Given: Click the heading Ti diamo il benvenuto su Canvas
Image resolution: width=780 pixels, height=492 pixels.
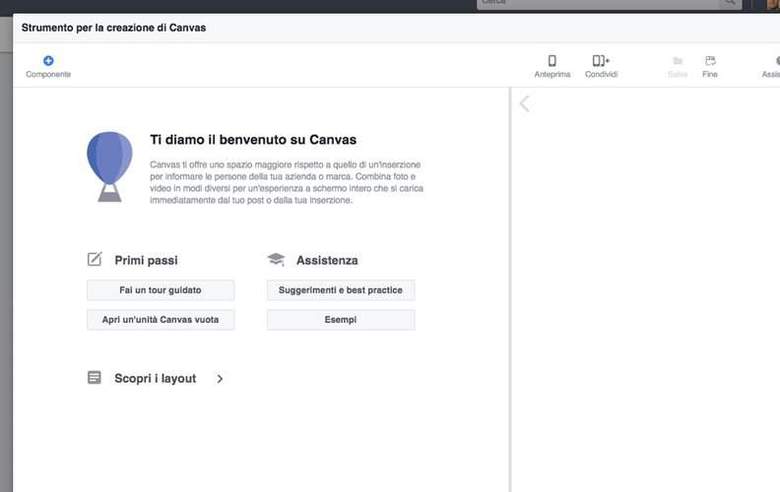Looking at the screenshot, I should [x=253, y=140].
